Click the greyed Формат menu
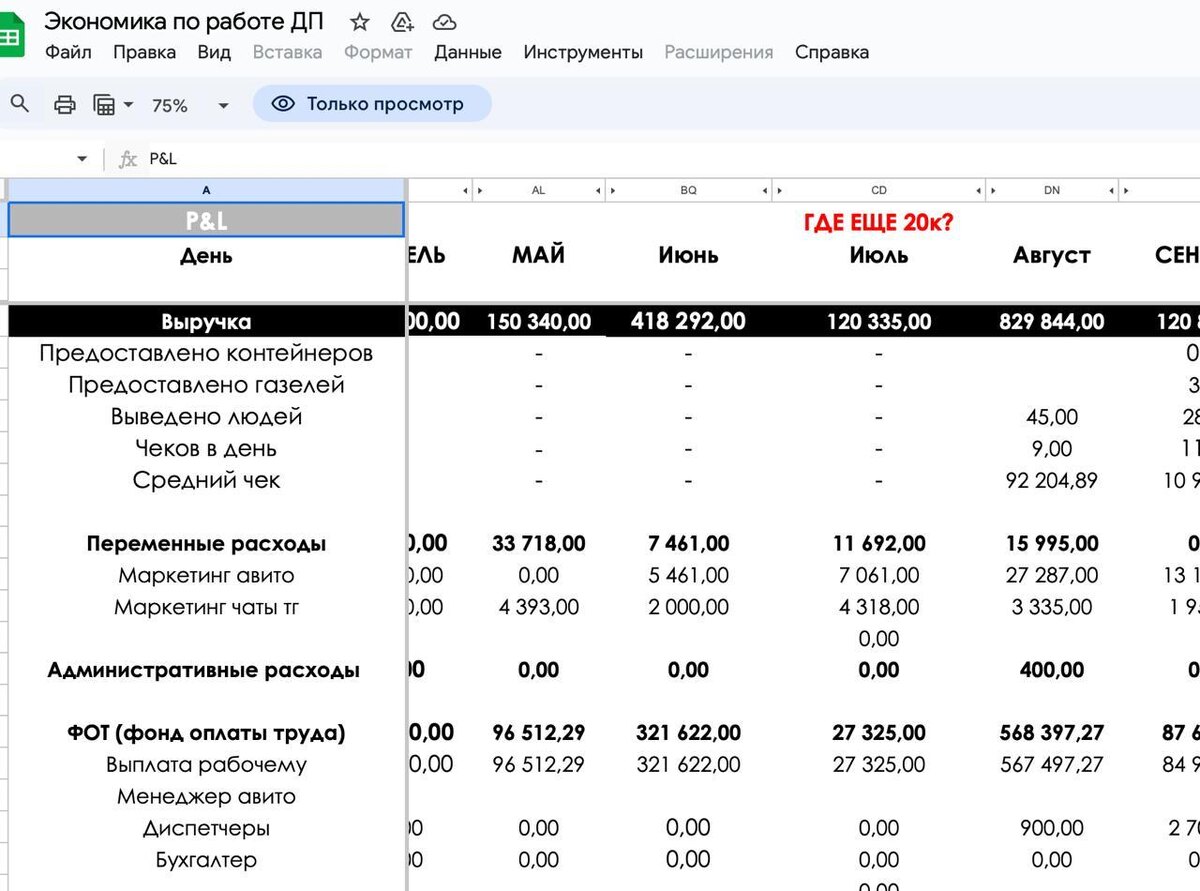 pos(378,52)
